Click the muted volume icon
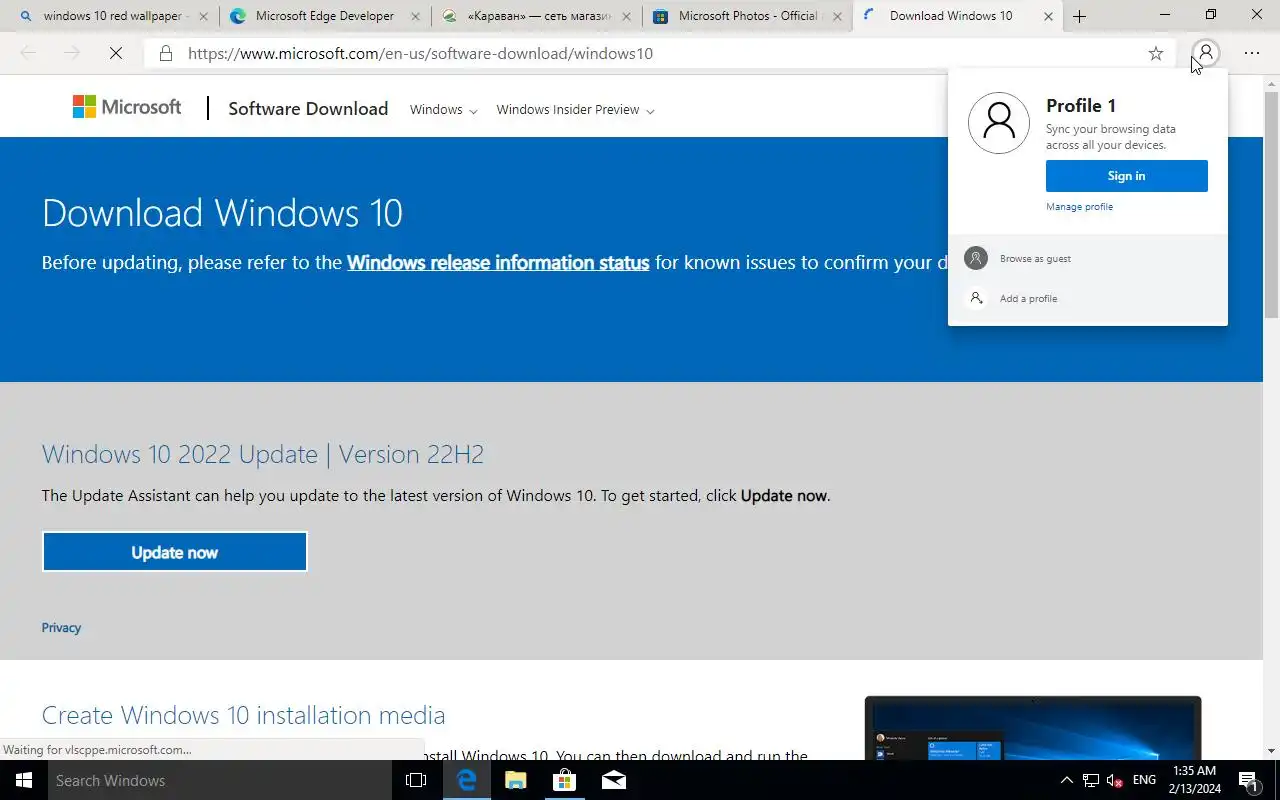1280x800 pixels. pos(1115,780)
